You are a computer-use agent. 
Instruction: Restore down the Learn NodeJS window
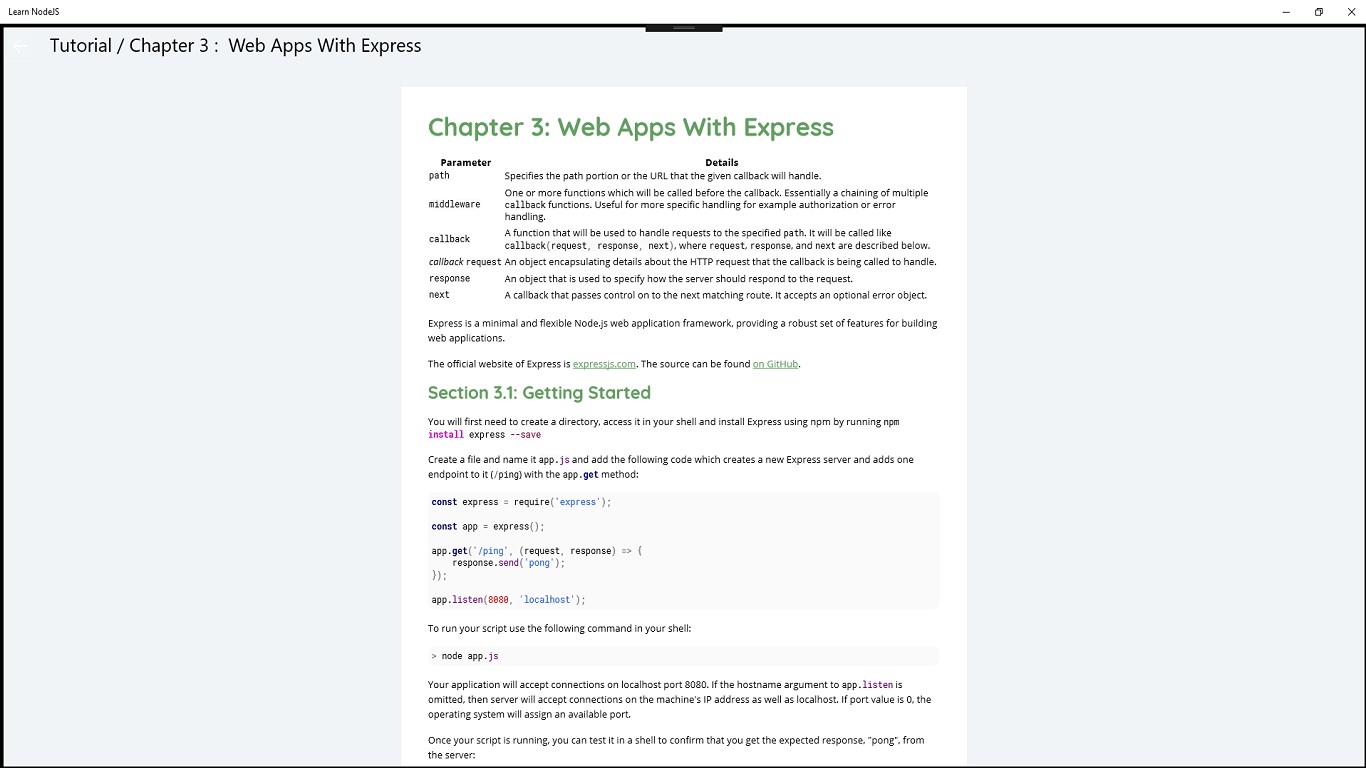(x=1319, y=12)
